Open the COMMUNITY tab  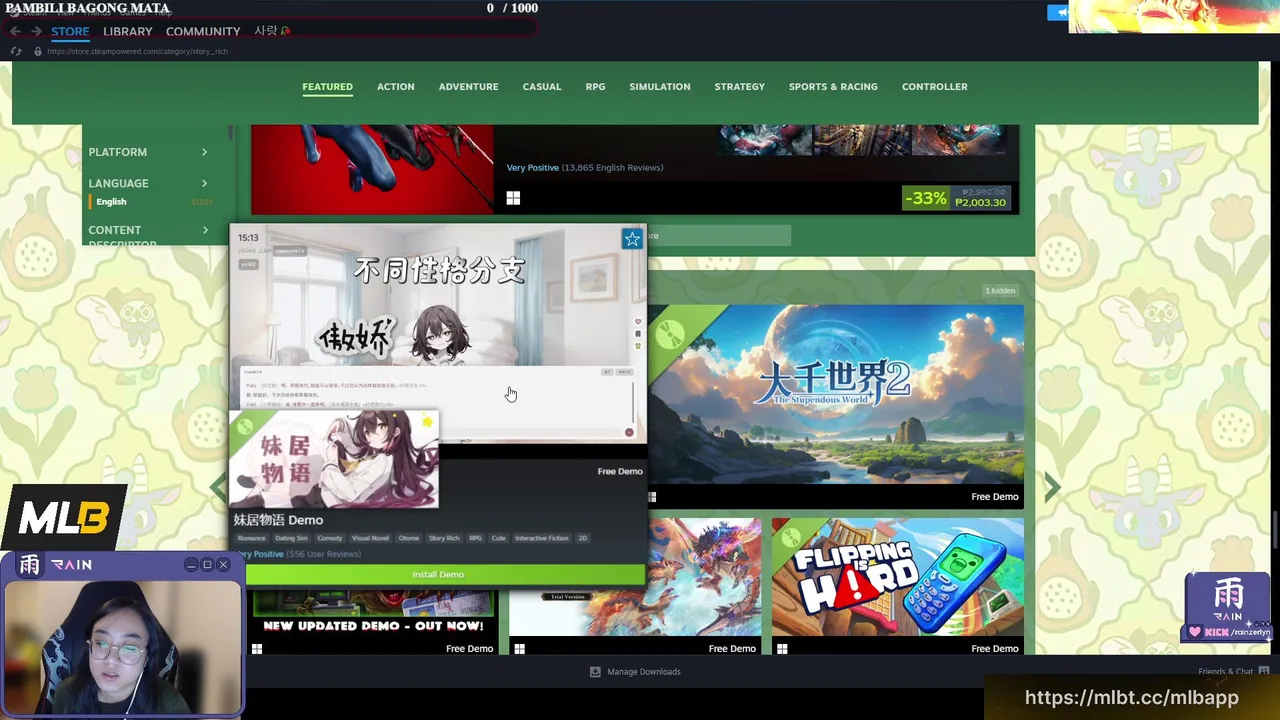pos(203,31)
